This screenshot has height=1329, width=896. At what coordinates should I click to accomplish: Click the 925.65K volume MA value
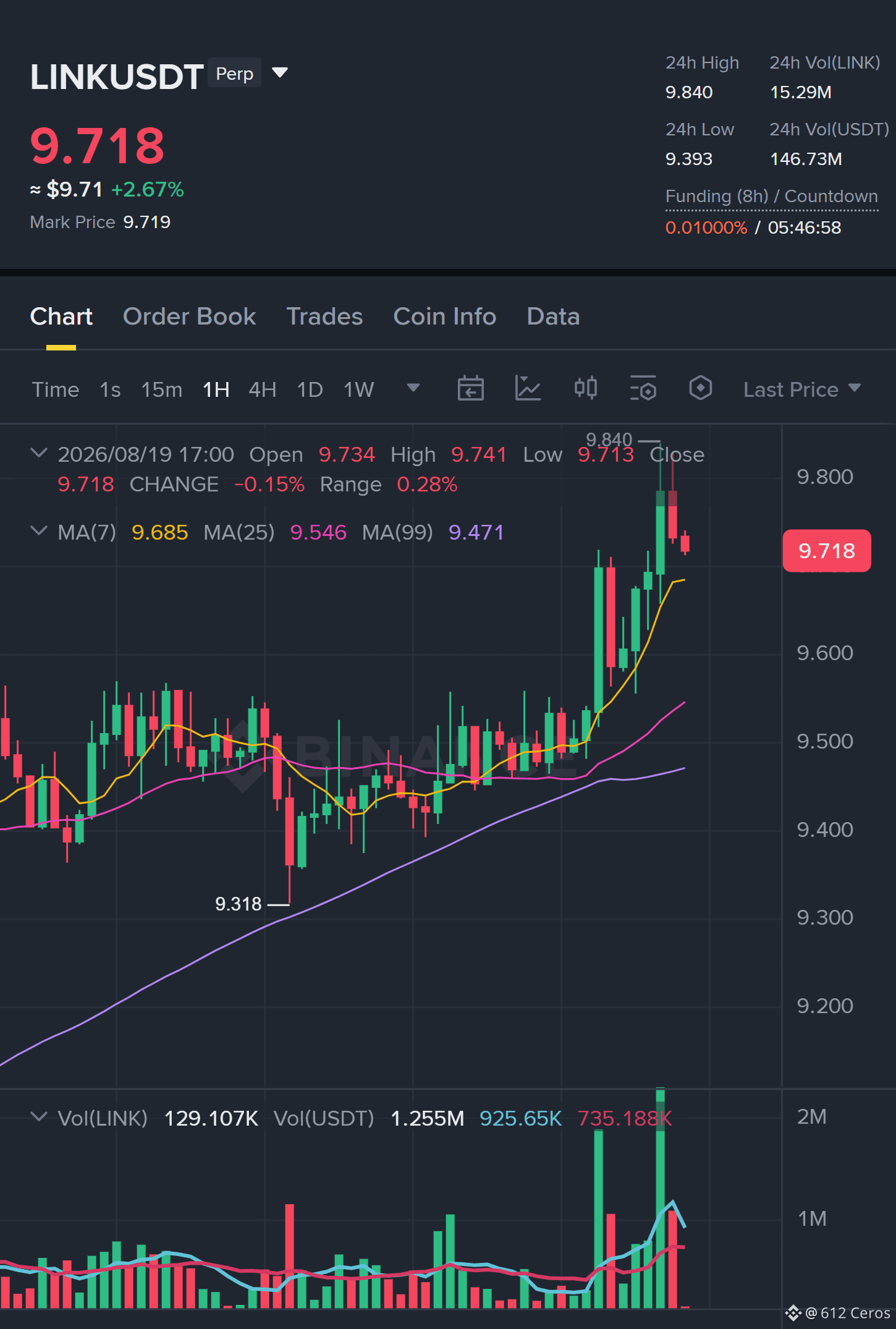pos(521,1118)
